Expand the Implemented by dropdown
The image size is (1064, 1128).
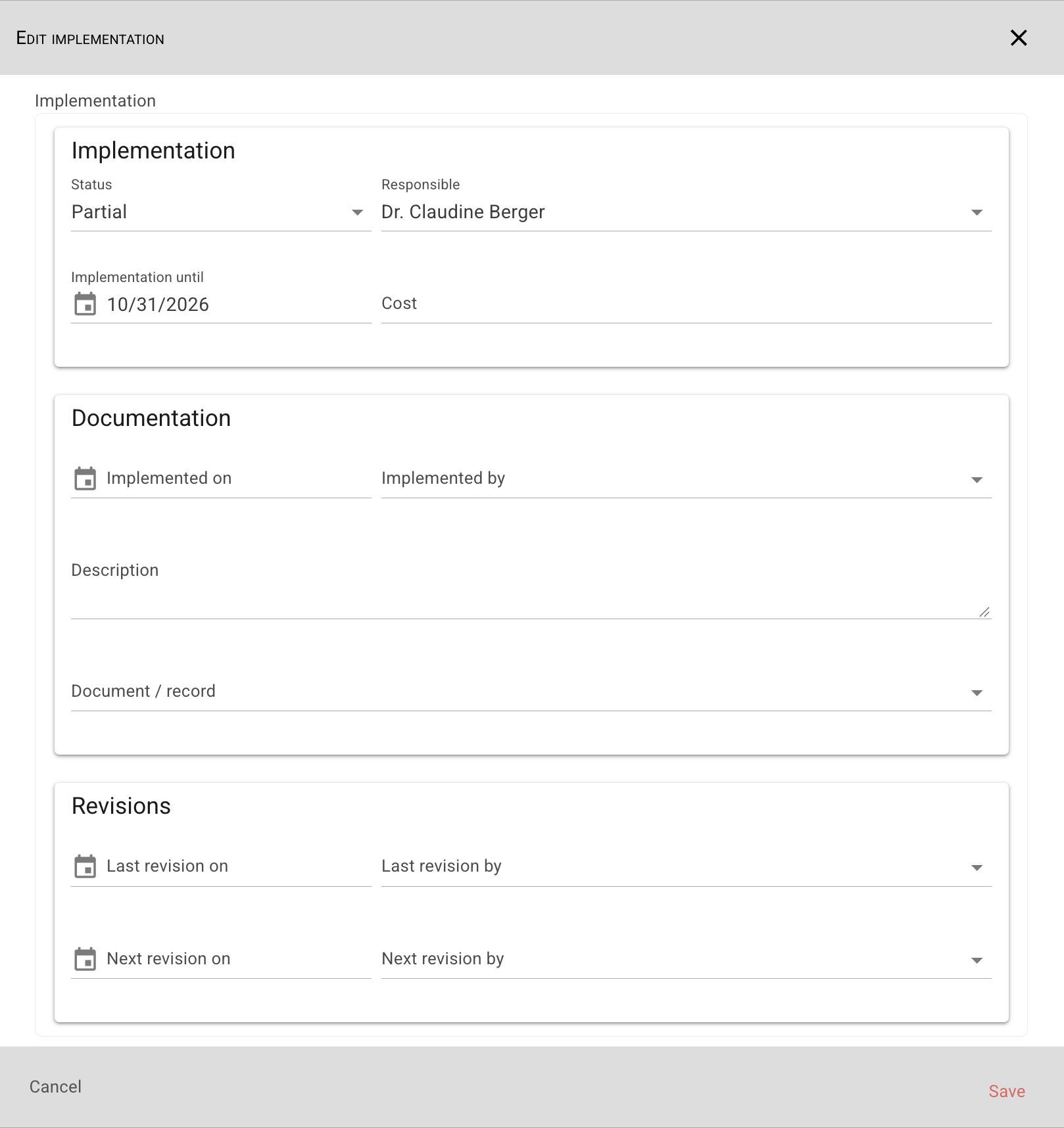686,479
